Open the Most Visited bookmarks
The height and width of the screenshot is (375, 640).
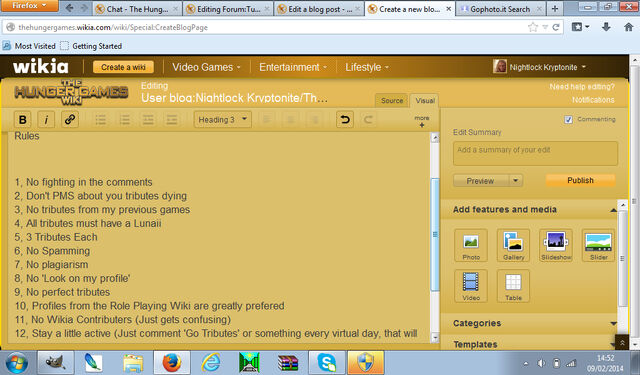pyautogui.click(x=29, y=46)
